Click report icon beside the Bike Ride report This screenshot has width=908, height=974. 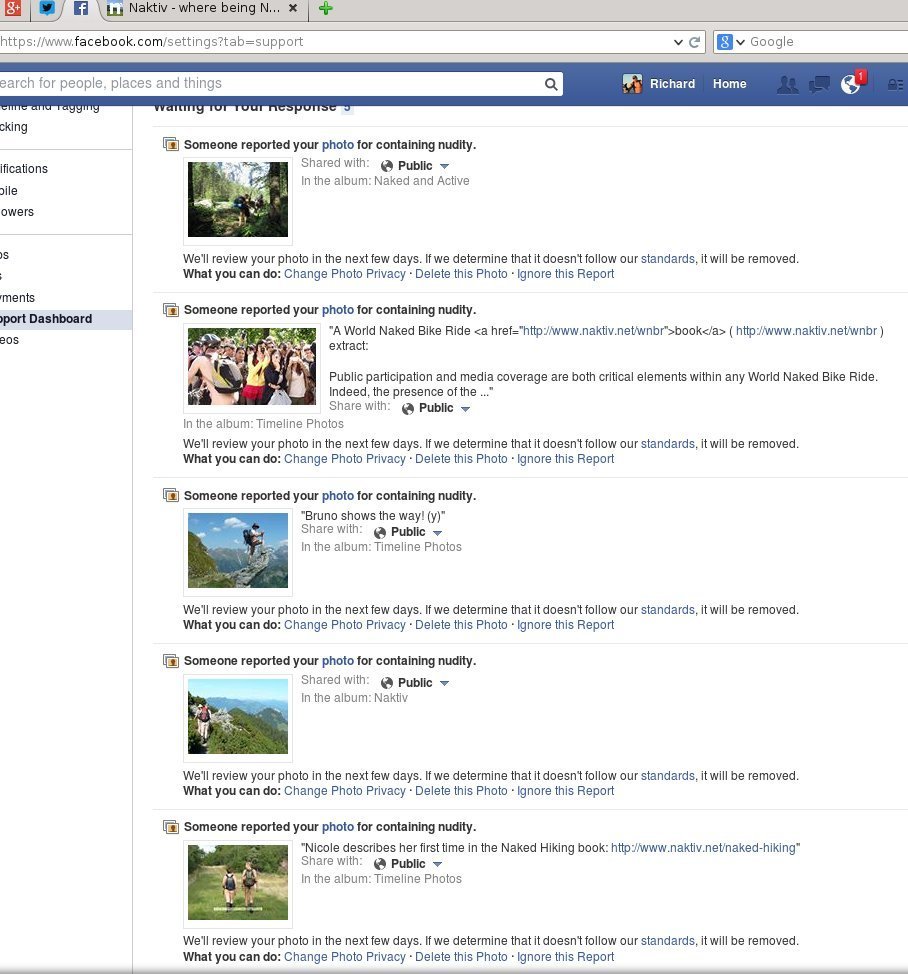(171, 309)
